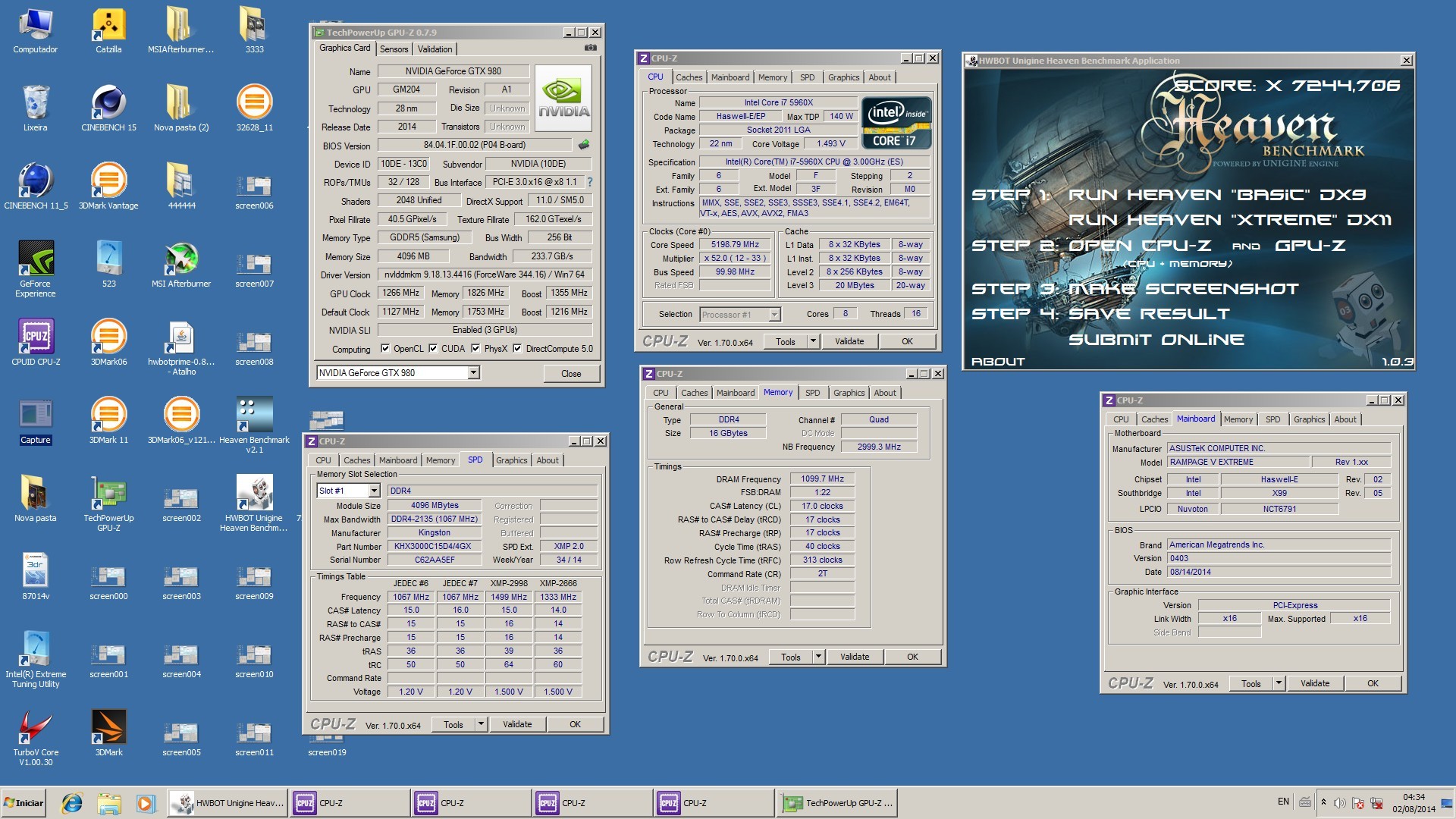Launch HWBOT Unigine Heaven desktop shortcut
Viewport: 1456px width, 819px height.
(x=254, y=504)
